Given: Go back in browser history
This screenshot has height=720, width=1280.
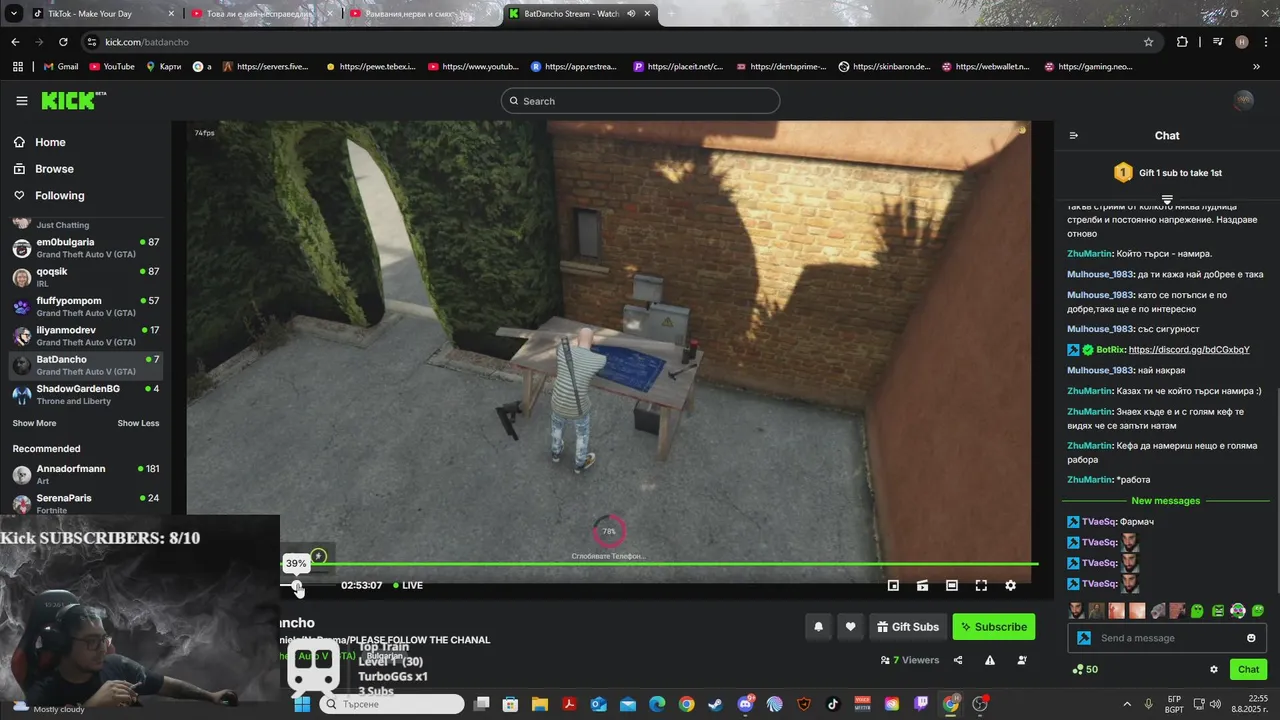Looking at the screenshot, I should (x=15, y=42).
